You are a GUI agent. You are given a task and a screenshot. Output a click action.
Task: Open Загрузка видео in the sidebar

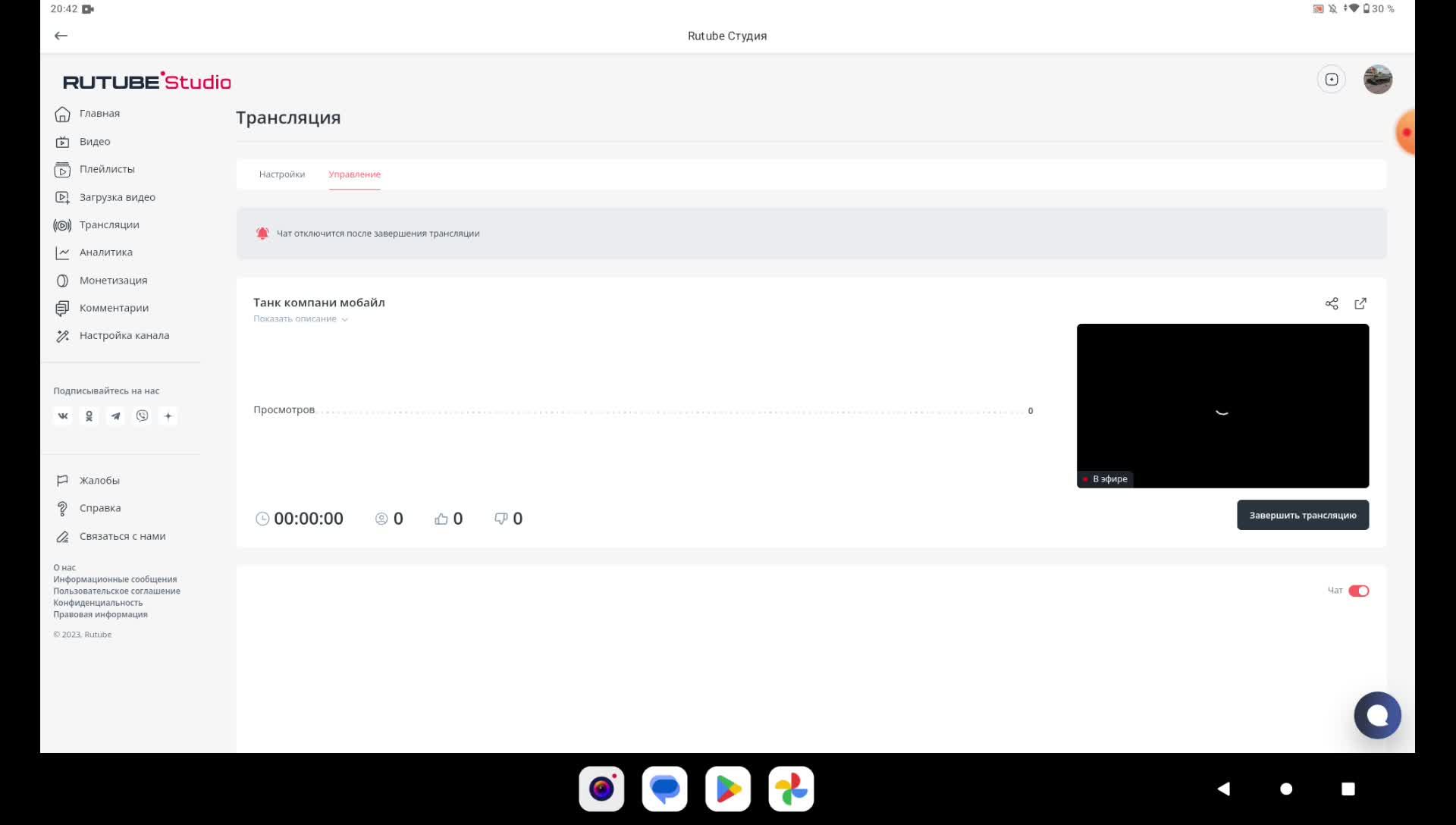pos(117,197)
